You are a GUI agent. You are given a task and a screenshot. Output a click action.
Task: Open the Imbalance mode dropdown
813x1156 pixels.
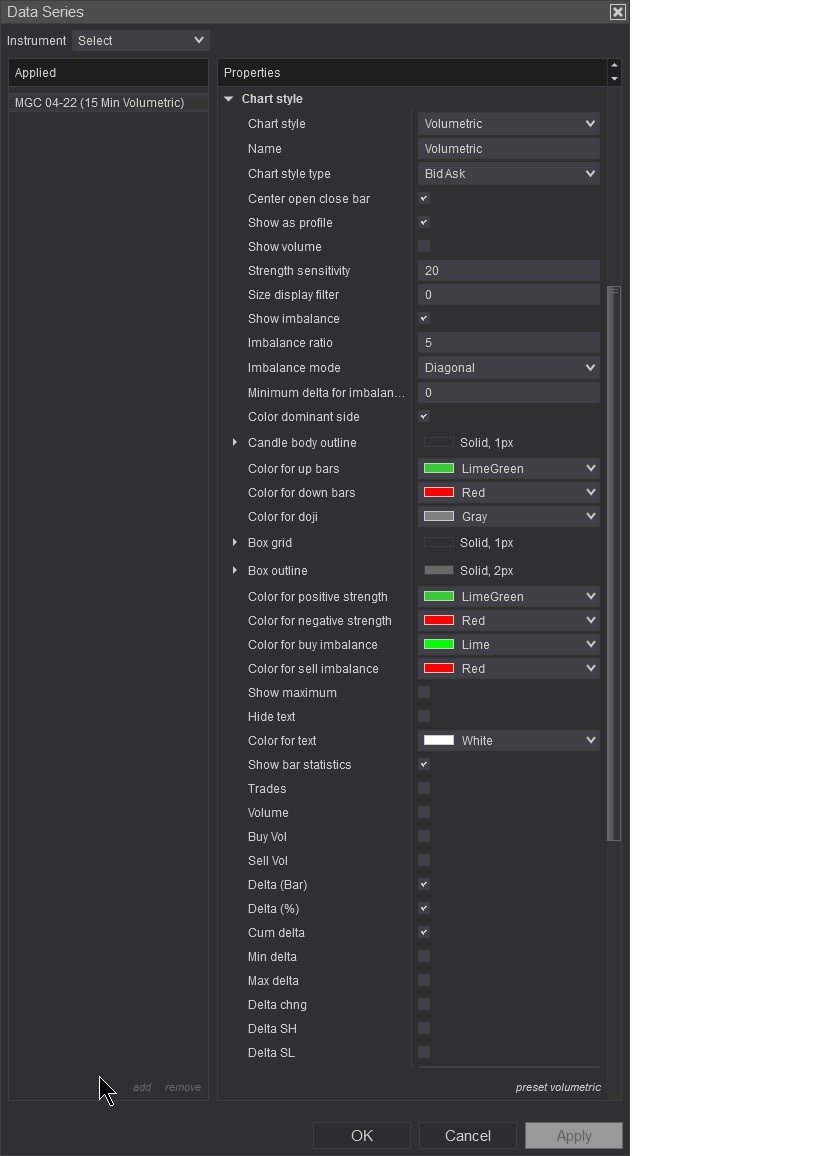coord(509,367)
